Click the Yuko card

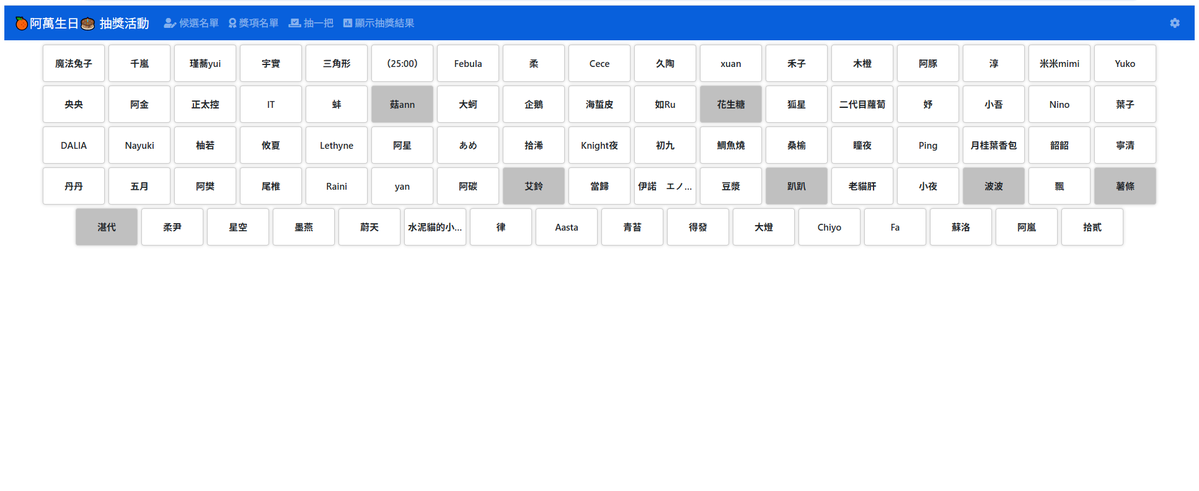click(1126, 63)
